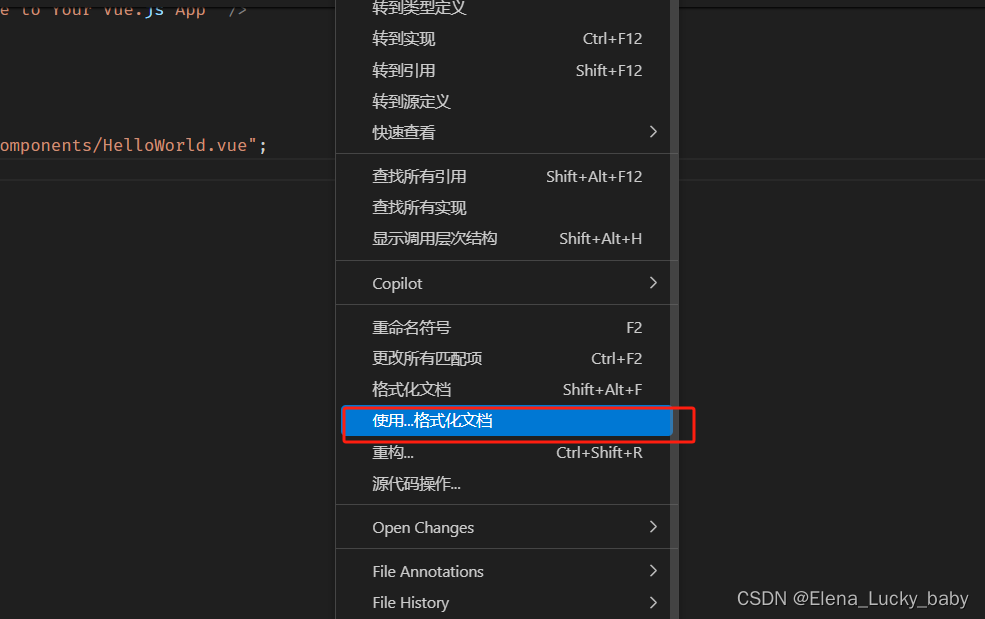Select 查找所有引用 option
The width and height of the screenshot is (985, 619).
pos(506,177)
